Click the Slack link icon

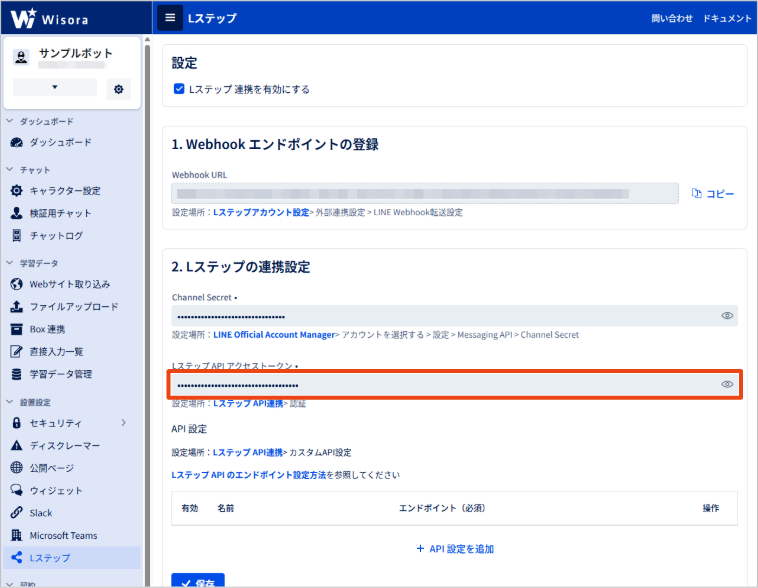pyautogui.click(x=16, y=513)
